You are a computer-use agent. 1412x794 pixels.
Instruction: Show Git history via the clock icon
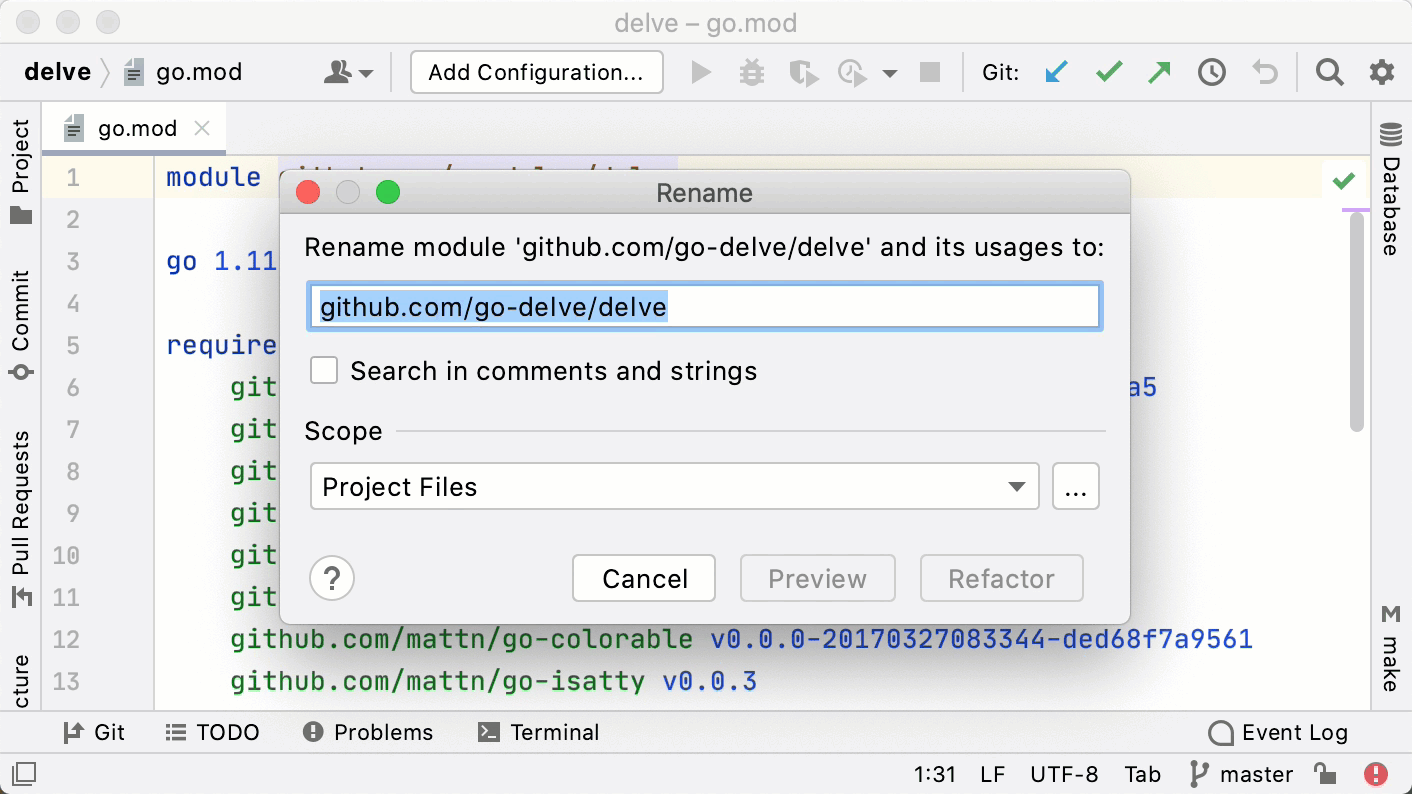click(1211, 71)
